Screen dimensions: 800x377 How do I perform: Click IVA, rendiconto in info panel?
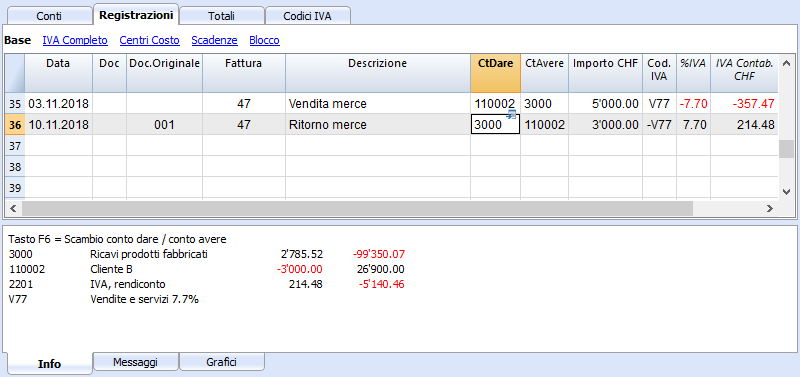click(x=128, y=284)
